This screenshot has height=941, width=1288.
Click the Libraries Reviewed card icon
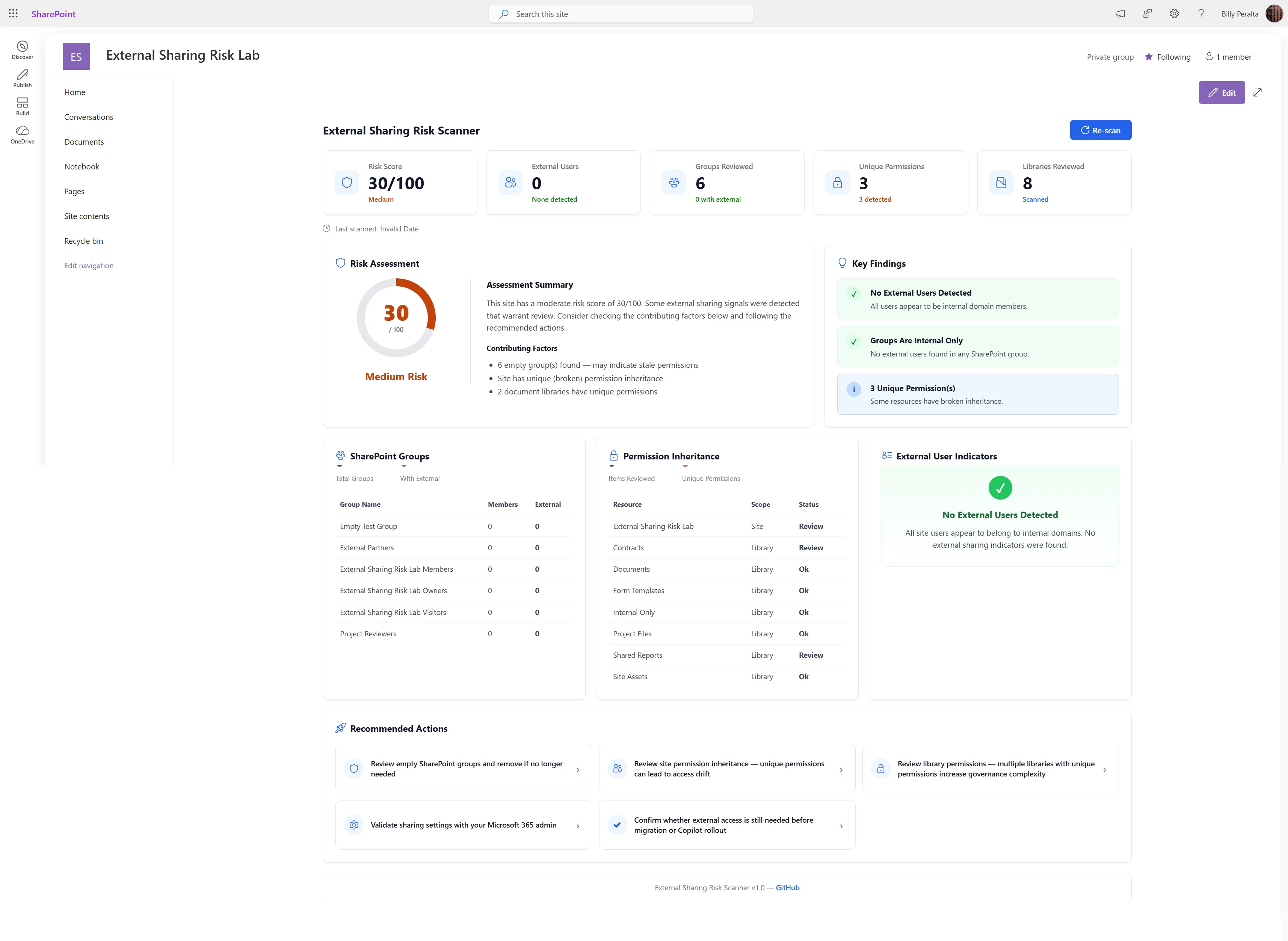(x=1001, y=183)
